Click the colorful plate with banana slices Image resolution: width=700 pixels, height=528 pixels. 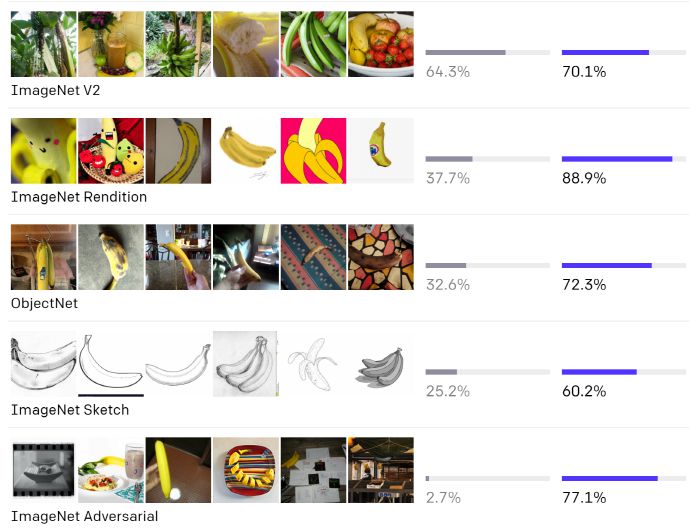tap(246, 470)
